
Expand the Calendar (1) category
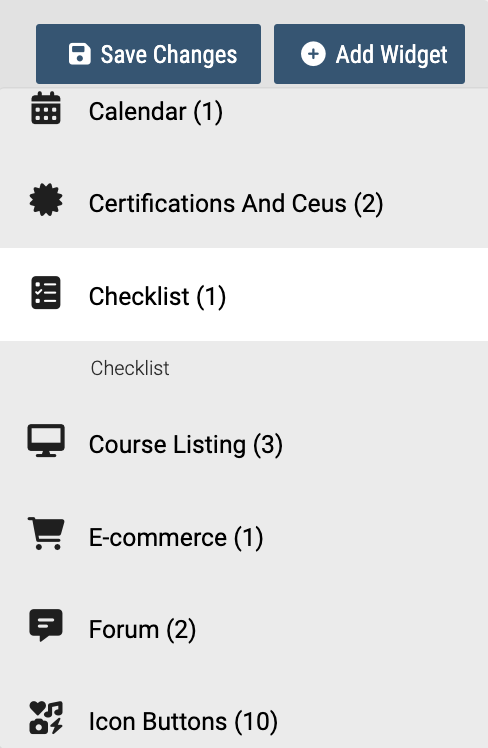pos(244,112)
